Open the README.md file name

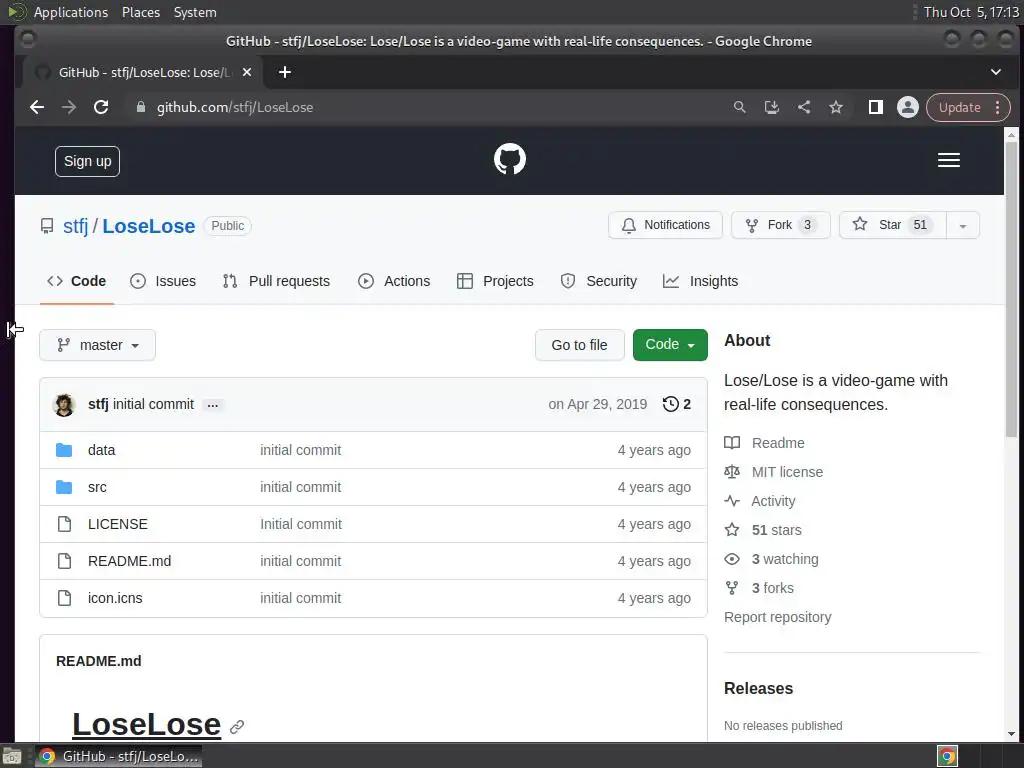point(129,561)
